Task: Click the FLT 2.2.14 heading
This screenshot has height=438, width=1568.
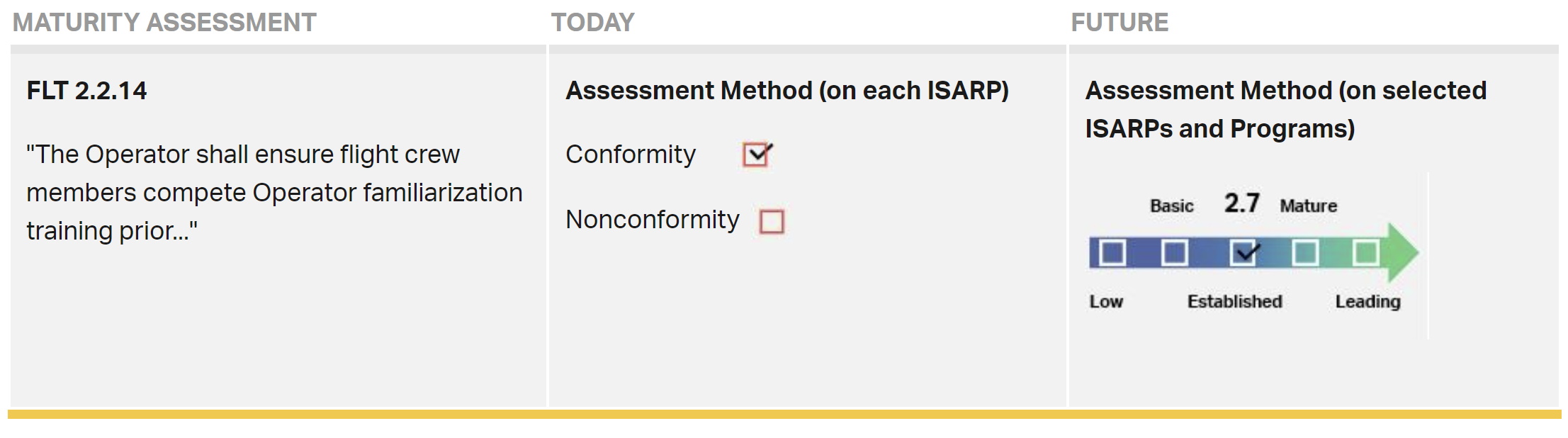Action: (x=86, y=91)
